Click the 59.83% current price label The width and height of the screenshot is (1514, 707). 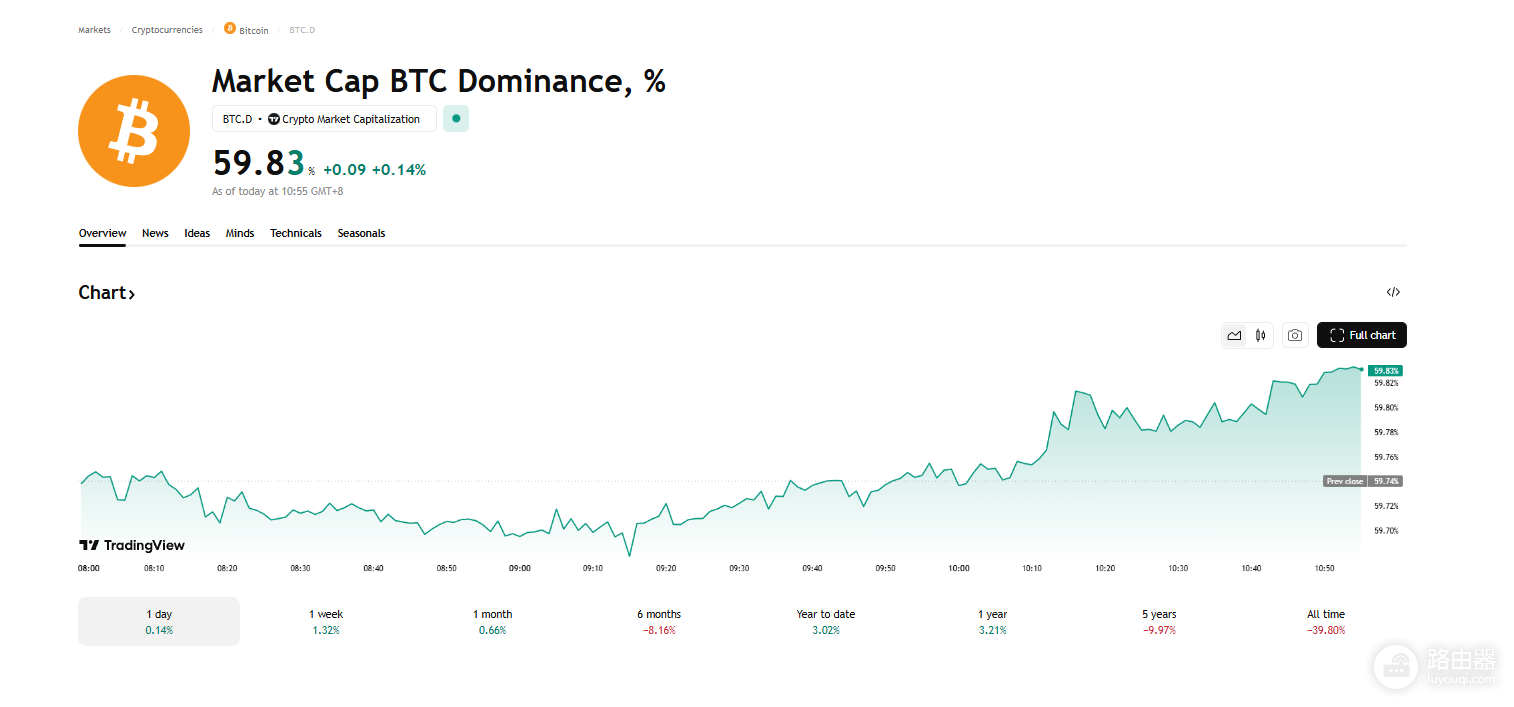point(1386,371)
